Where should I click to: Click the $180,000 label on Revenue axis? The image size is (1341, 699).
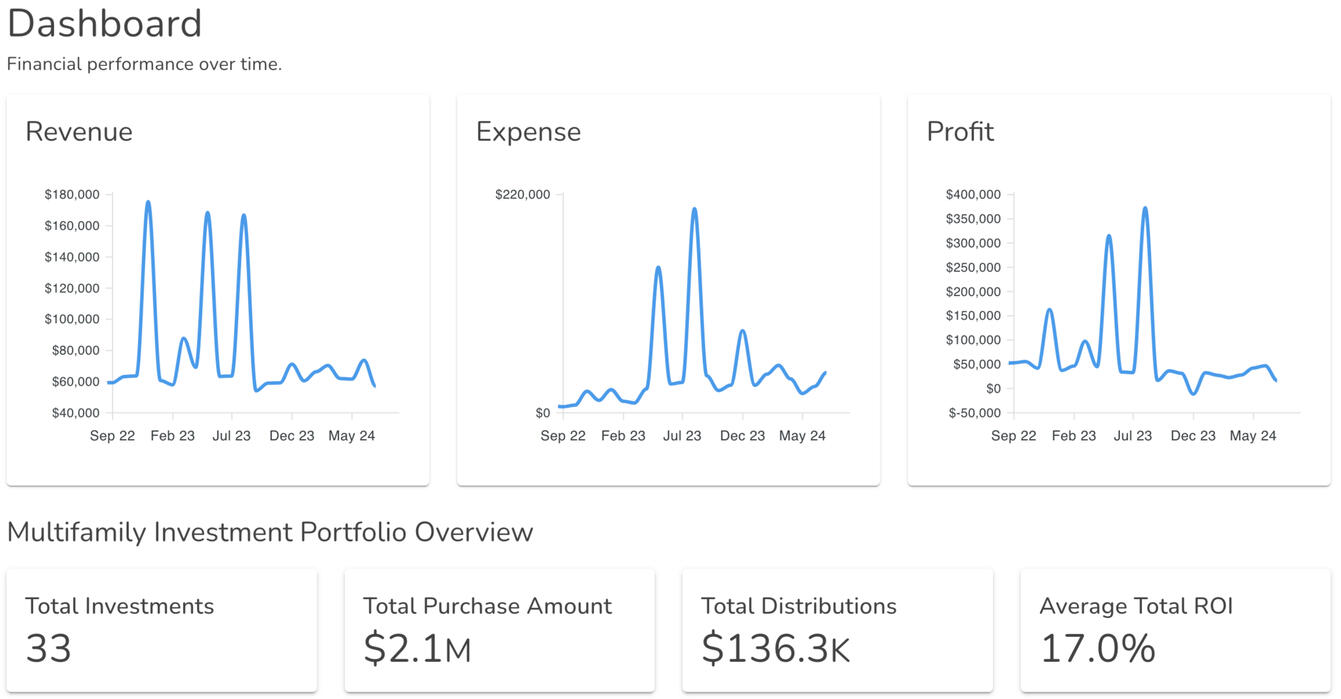71,195
